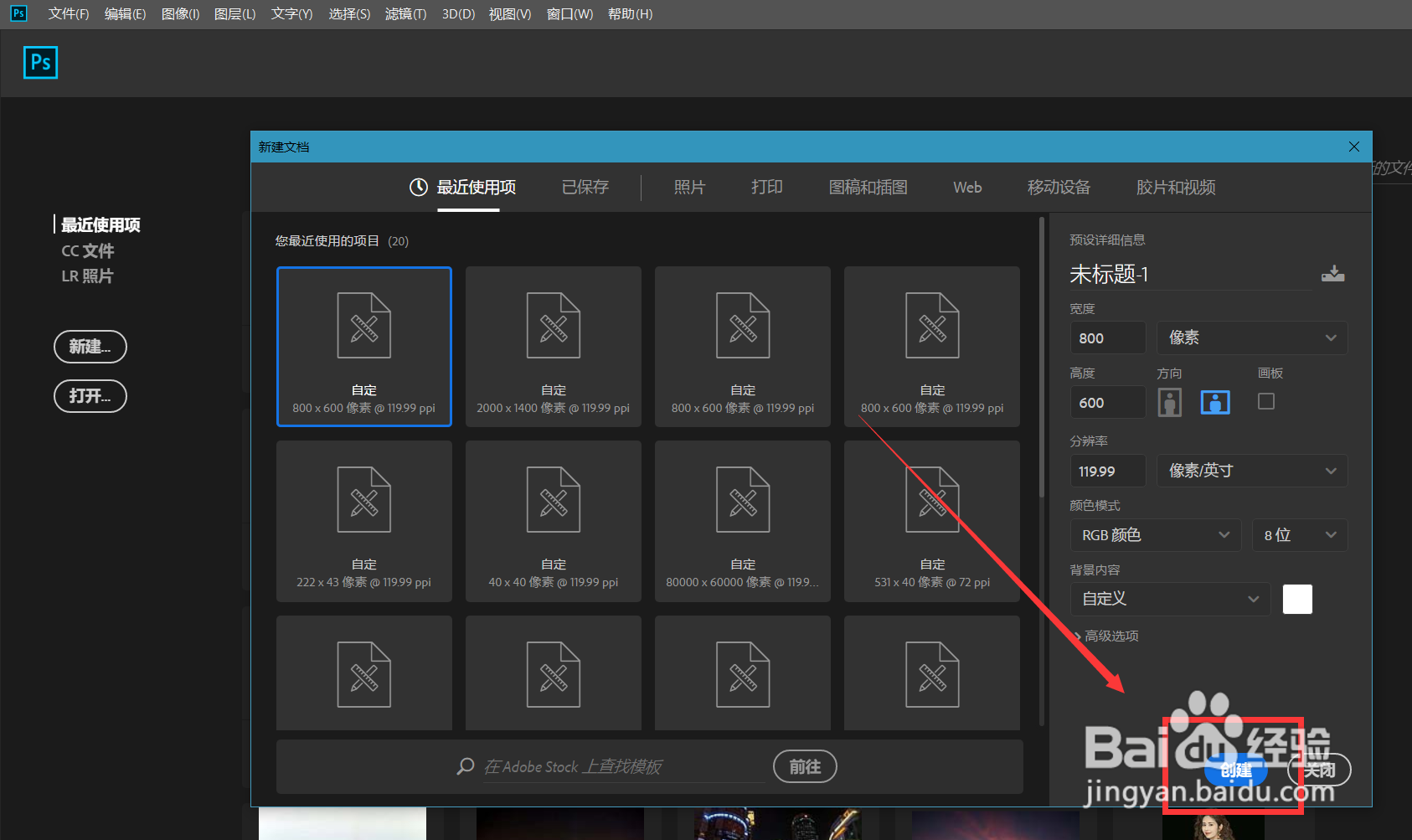Open 视图(V) menu
The width and height of the screenshot is (1412, 840).
pyautogui.click(x=510, y=14)
